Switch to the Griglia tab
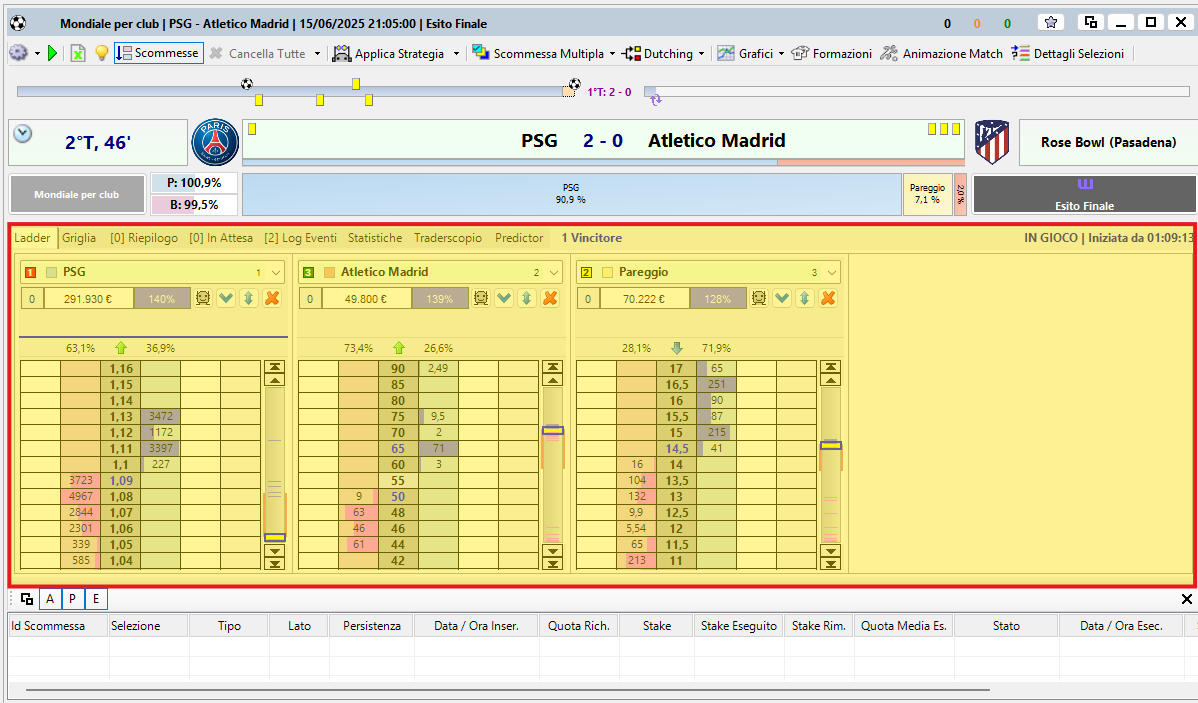This screenshot has height=703, width=1198. point(79,238)
